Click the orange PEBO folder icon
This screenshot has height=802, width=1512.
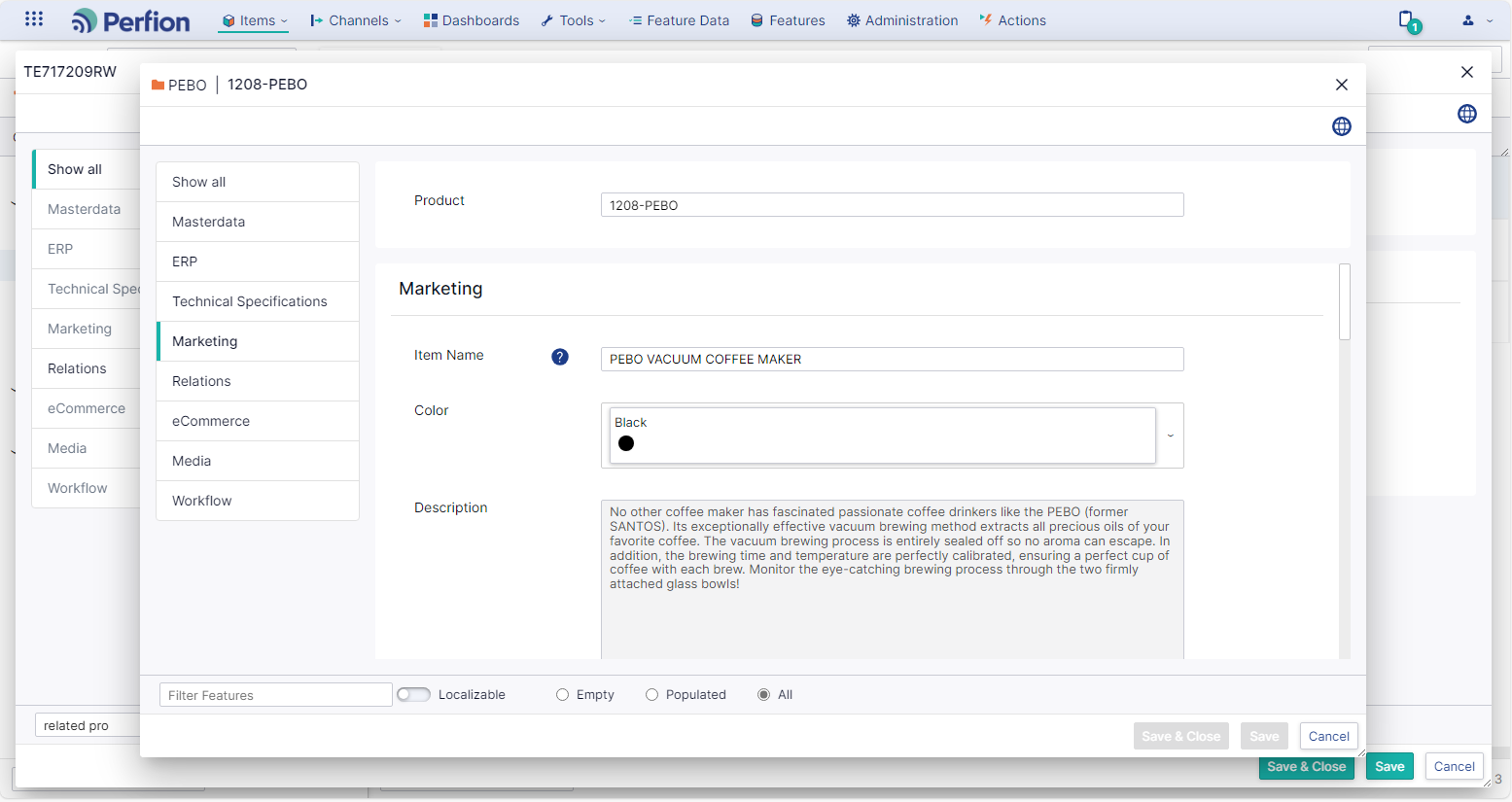[158, 85]
